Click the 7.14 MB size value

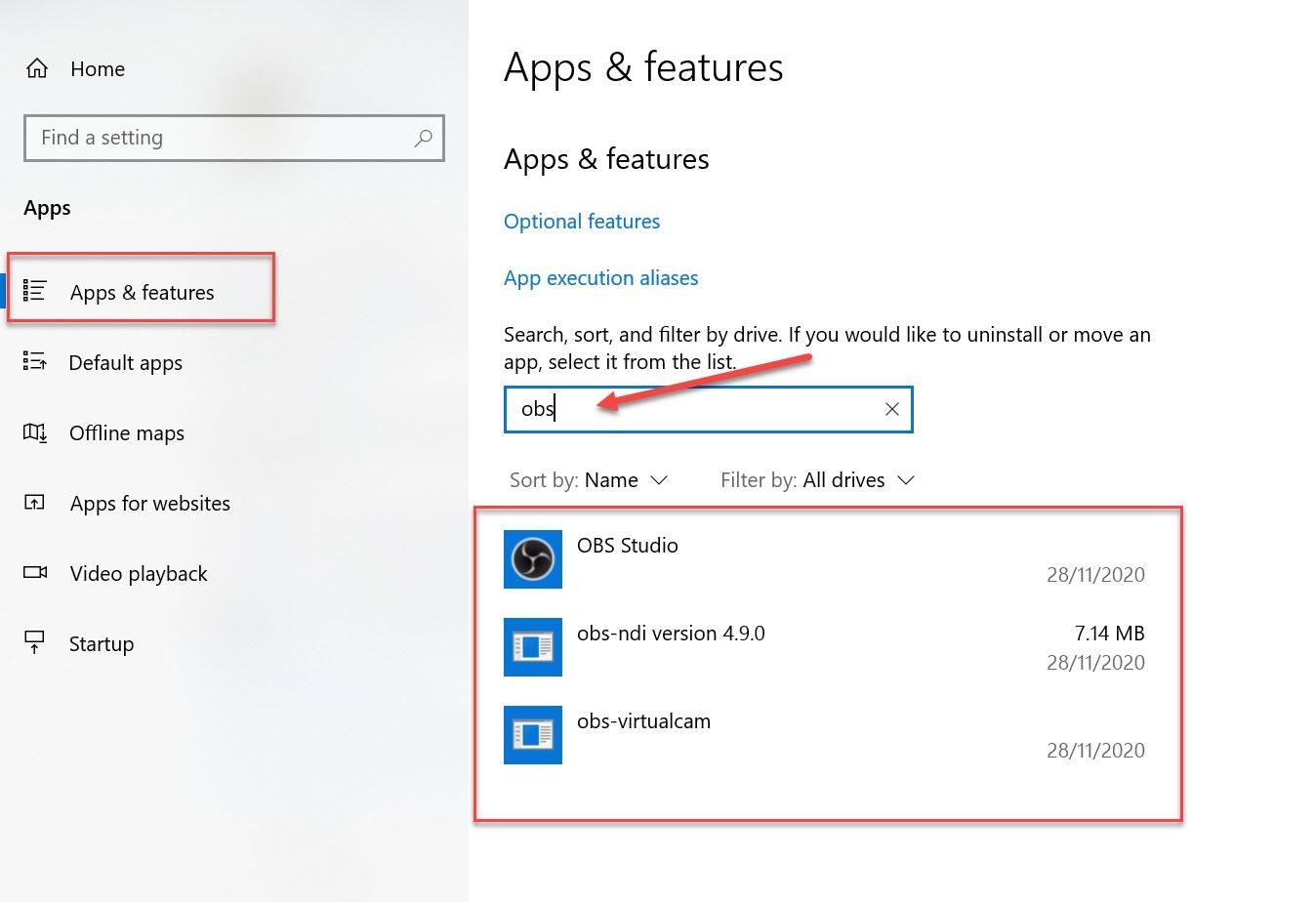pos(1109,634)
